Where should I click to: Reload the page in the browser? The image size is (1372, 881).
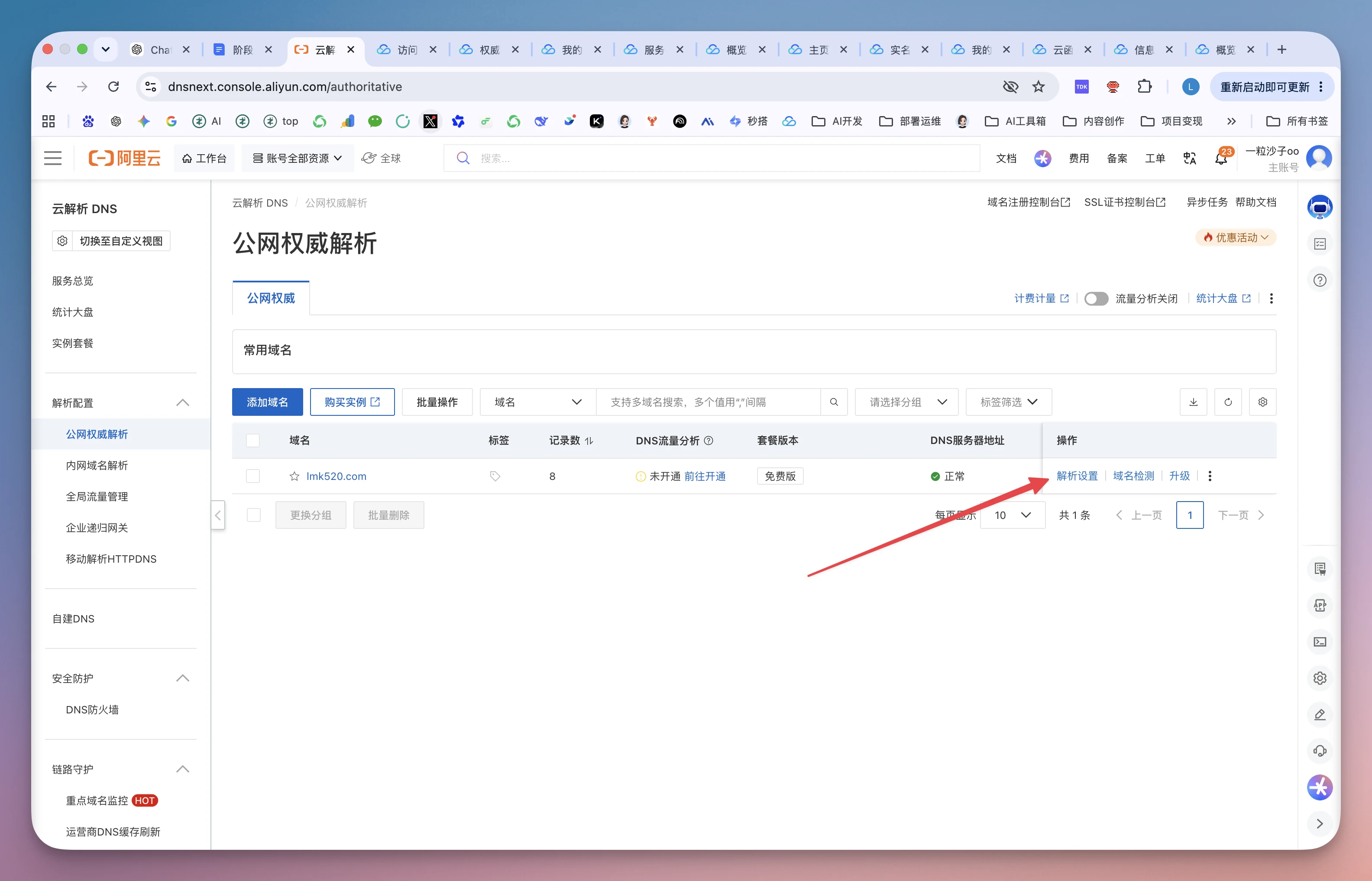113,87
